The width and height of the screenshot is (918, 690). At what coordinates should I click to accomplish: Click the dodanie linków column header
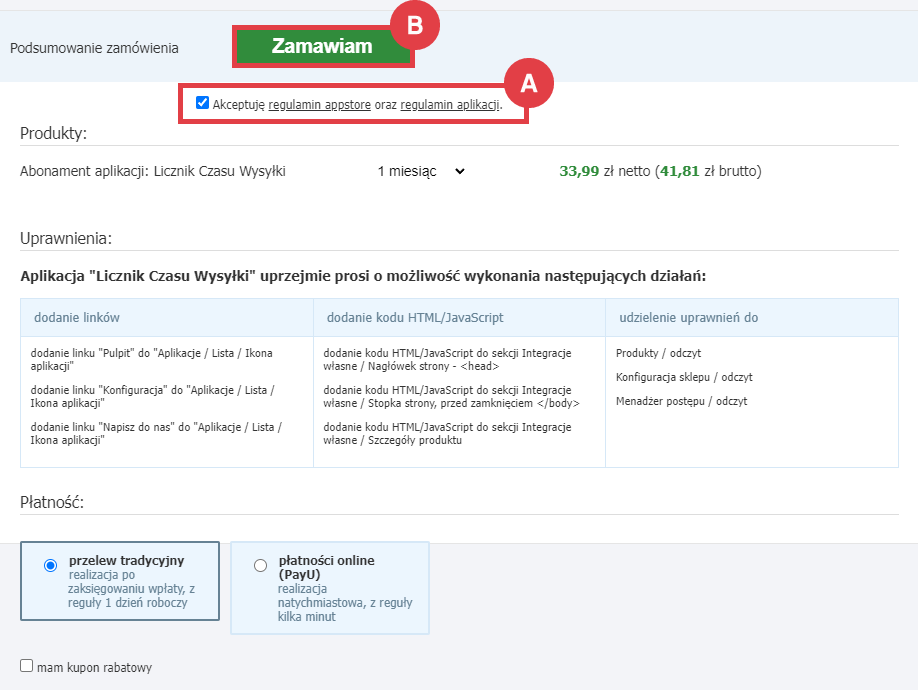pos(77,318)
